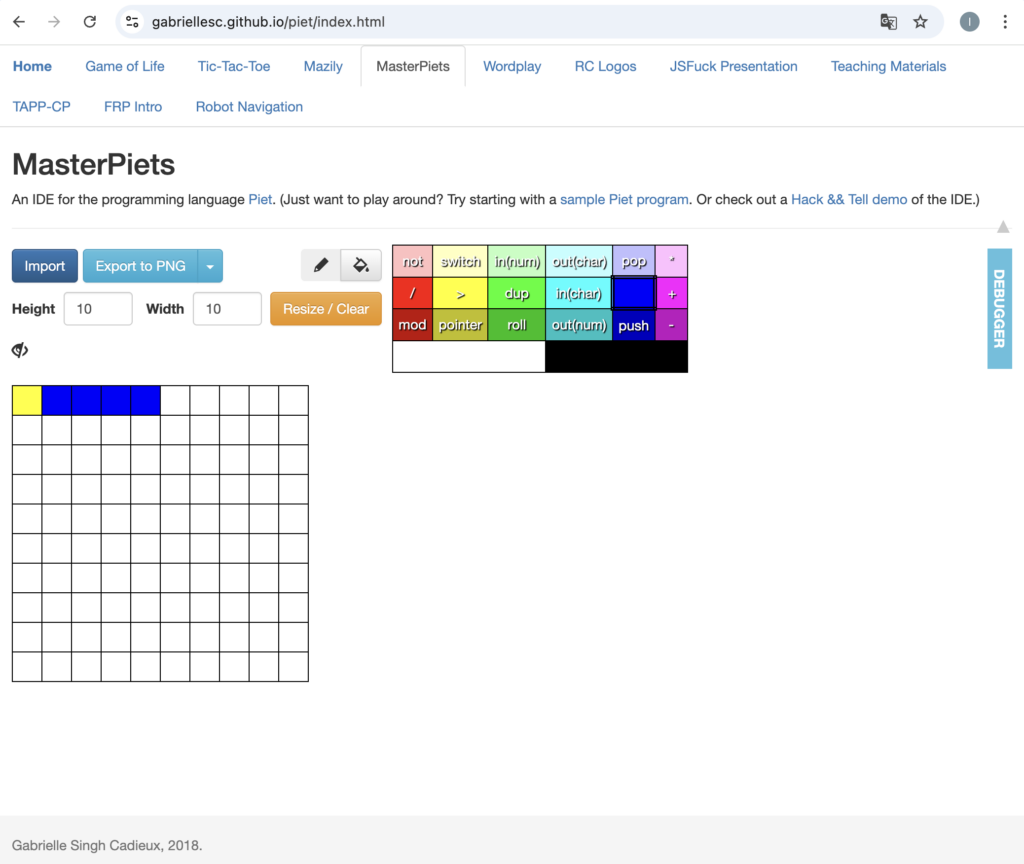
Task: Open the site information icon in address bar
Action: (132, 22)
